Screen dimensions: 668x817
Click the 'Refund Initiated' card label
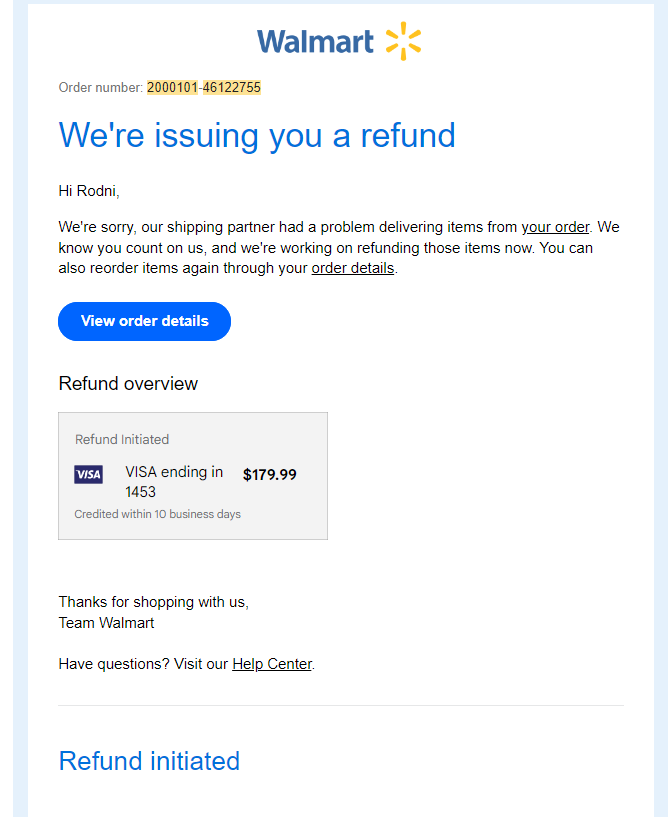122,439
